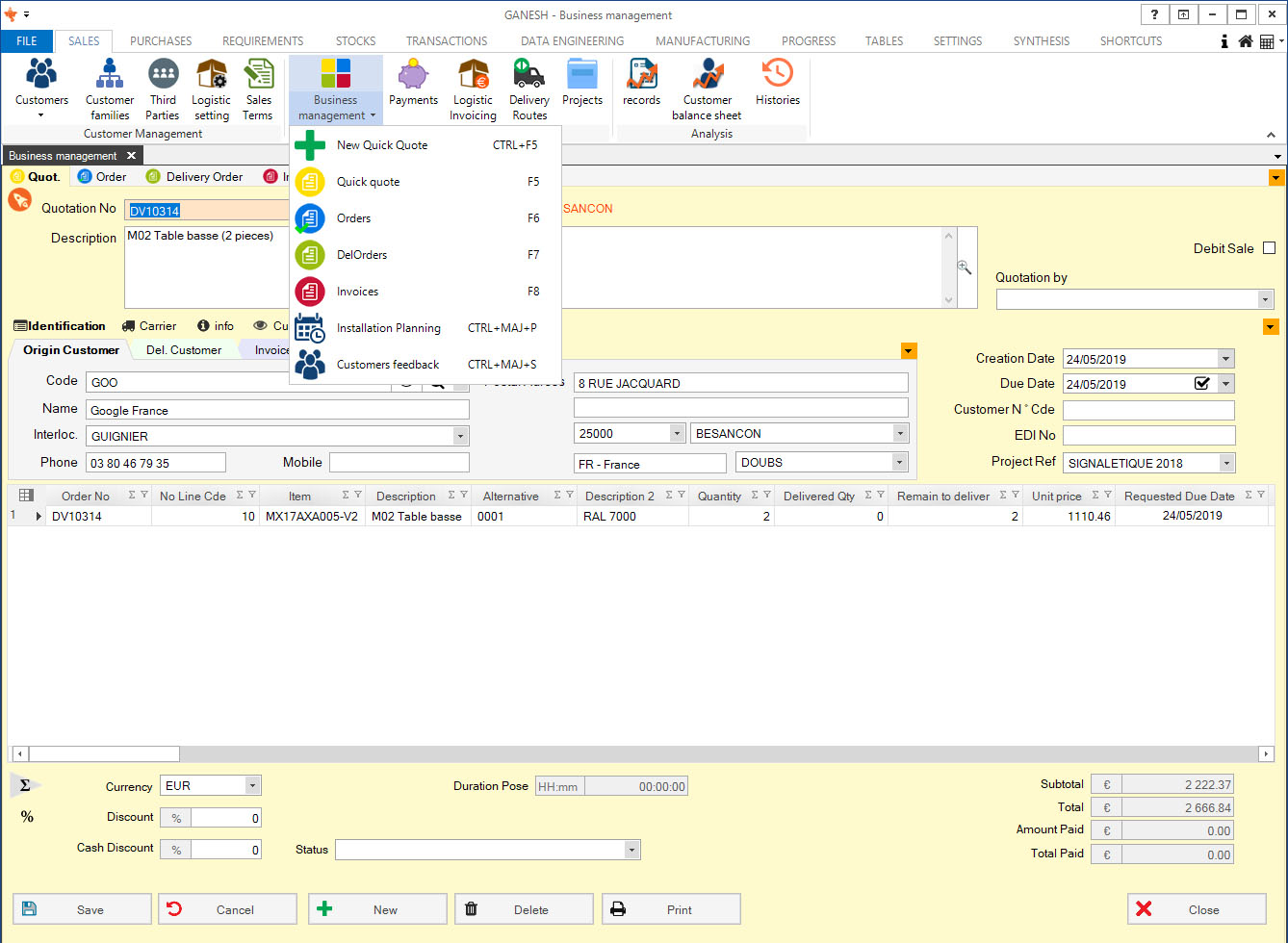Expand the Status combo box
1288x943 pixels.
(631, 850)
